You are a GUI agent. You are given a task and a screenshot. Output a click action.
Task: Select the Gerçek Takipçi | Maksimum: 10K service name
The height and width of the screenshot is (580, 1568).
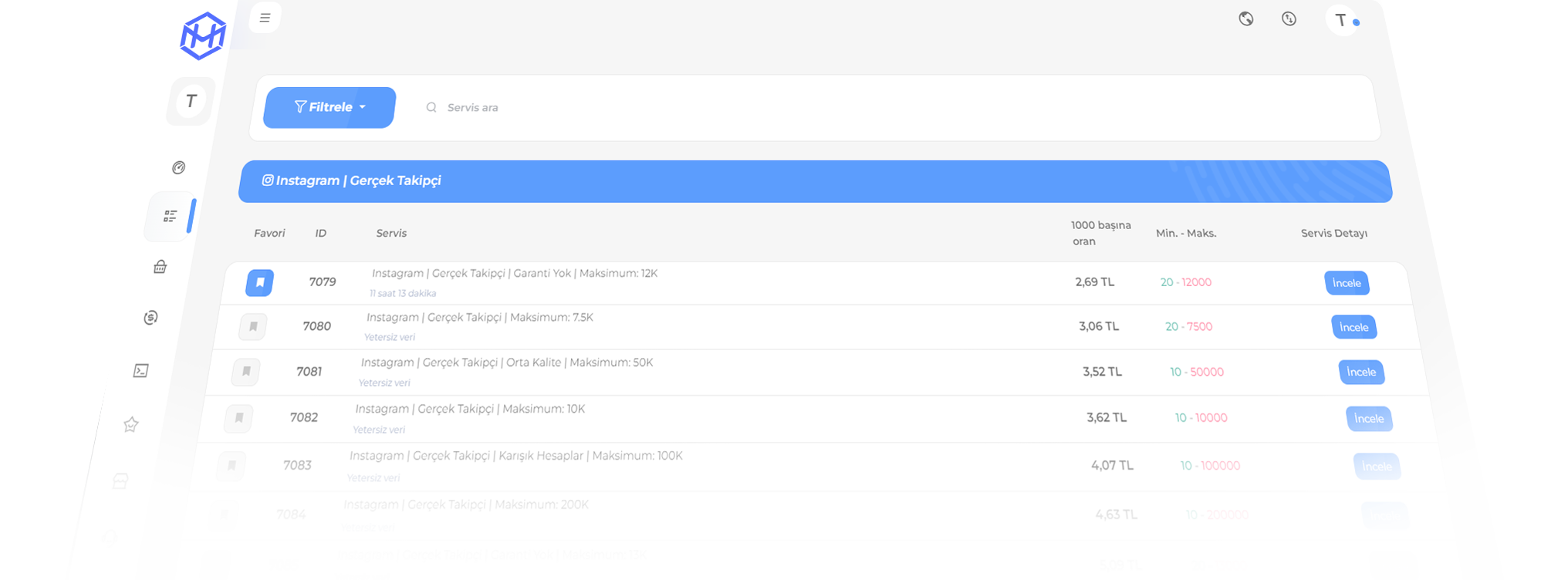[x=470, y=409]
